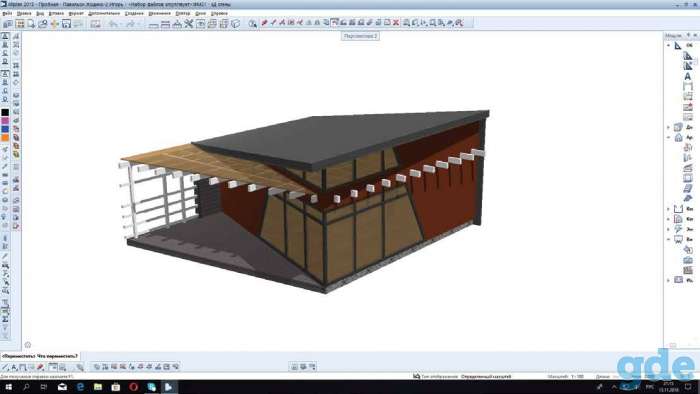The width and height of the screenshot is (700, 394).
Task: Open Task View on taskbar
Action: [44, 387]
